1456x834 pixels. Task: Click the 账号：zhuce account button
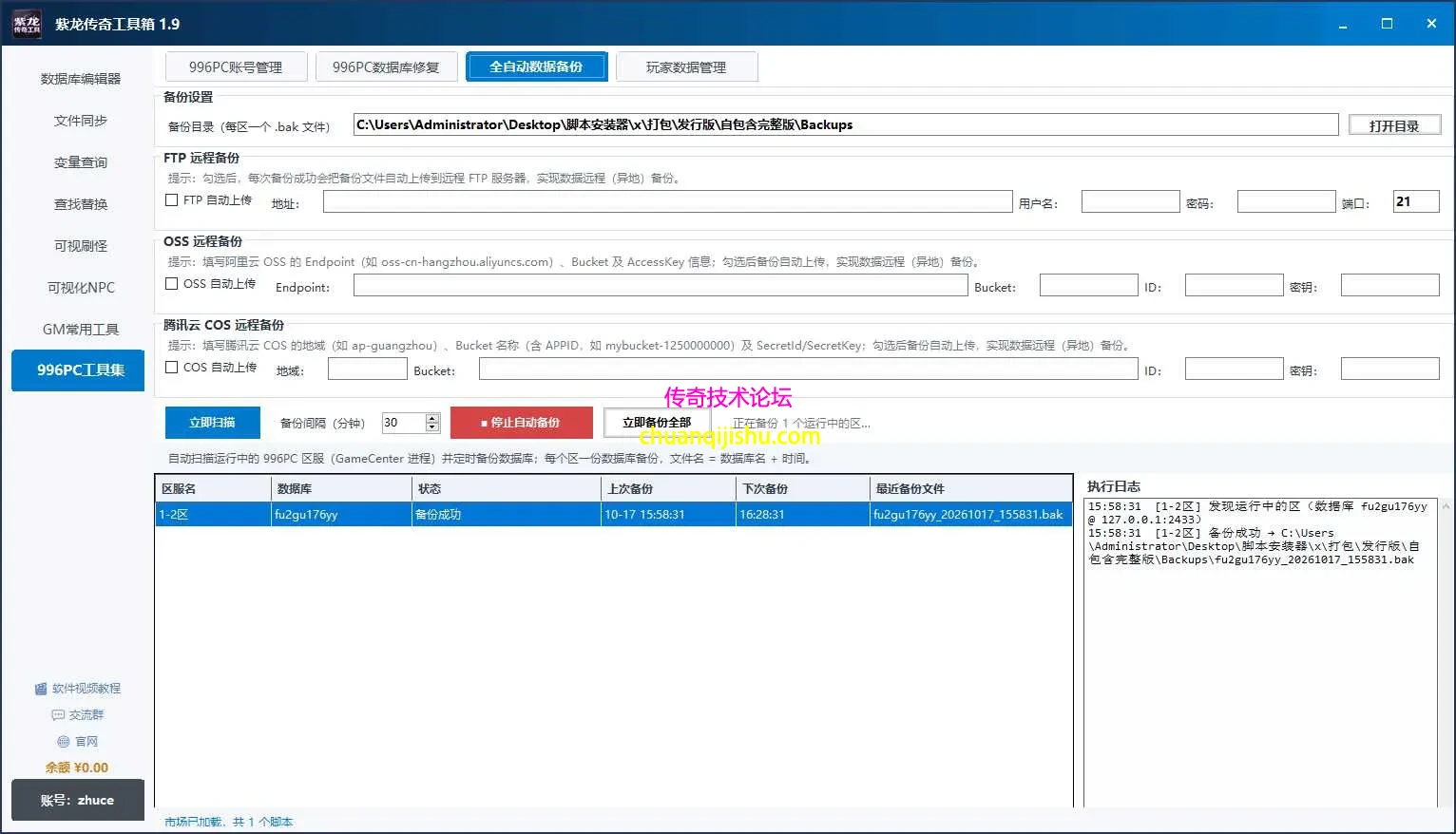[x=78, y=800]
